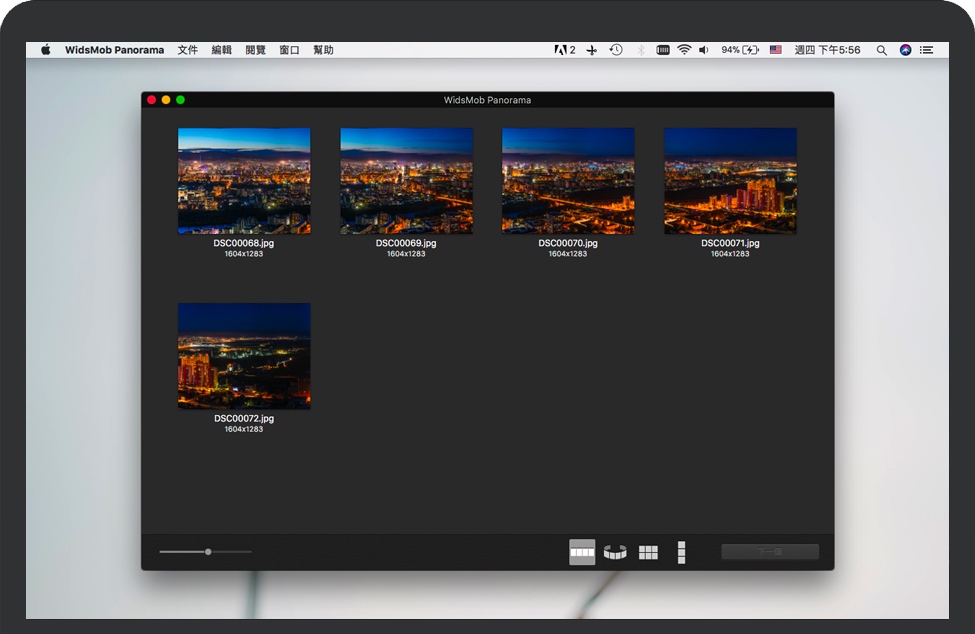Select the DSC00071.jpg thumbnail

[730, 181]
